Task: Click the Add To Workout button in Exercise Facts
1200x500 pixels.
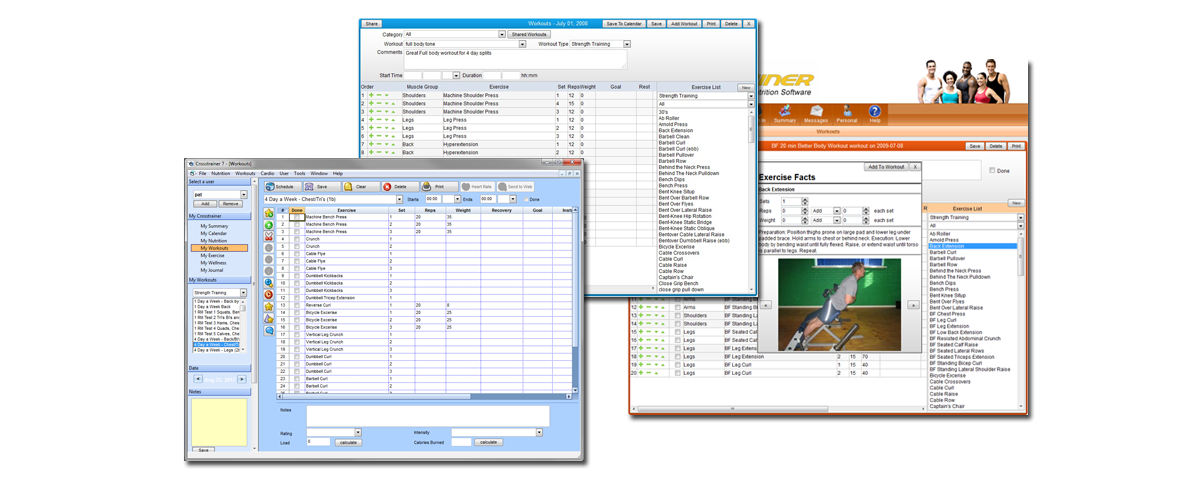Action: pos(886,167)
